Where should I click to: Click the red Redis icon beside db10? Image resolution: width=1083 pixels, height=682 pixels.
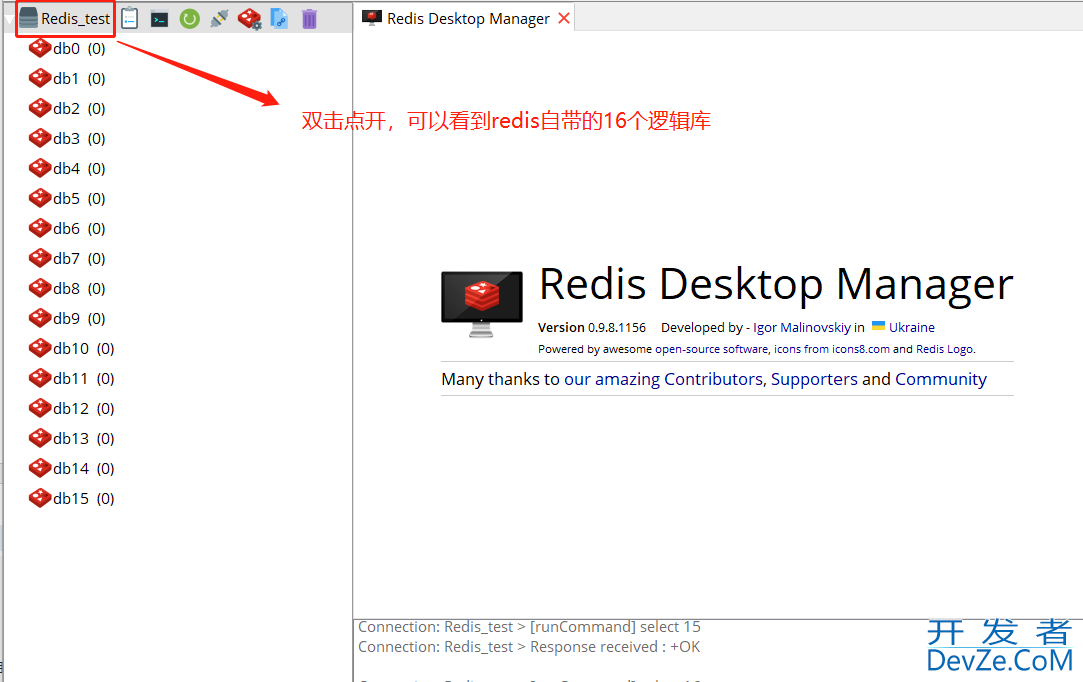pos(40,348)
